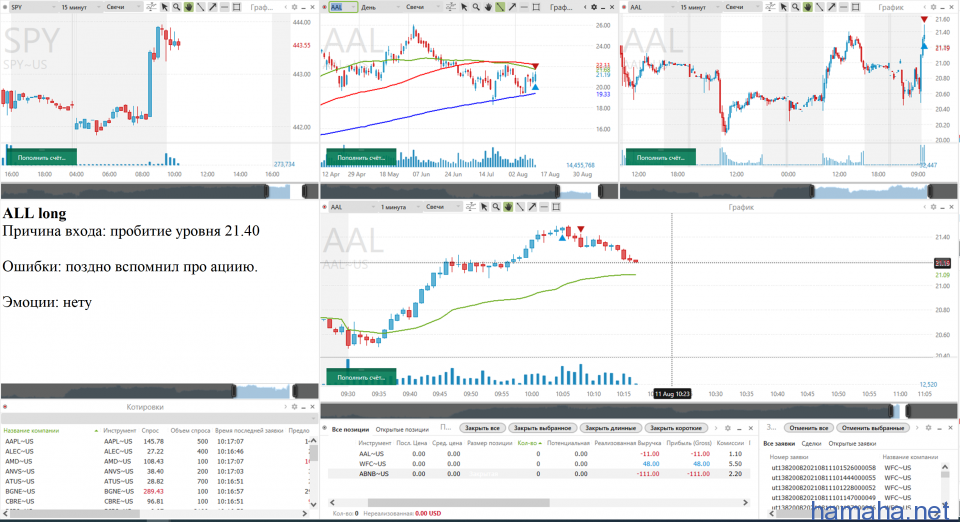The height and width of the screenshot is (522, 960).
Task: Open settings gear of Котировки panel
Action: tap(294, 406)
